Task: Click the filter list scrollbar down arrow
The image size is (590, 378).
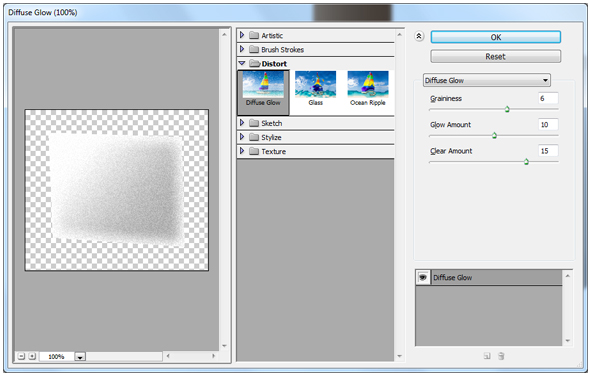Action: pos(399,356)
